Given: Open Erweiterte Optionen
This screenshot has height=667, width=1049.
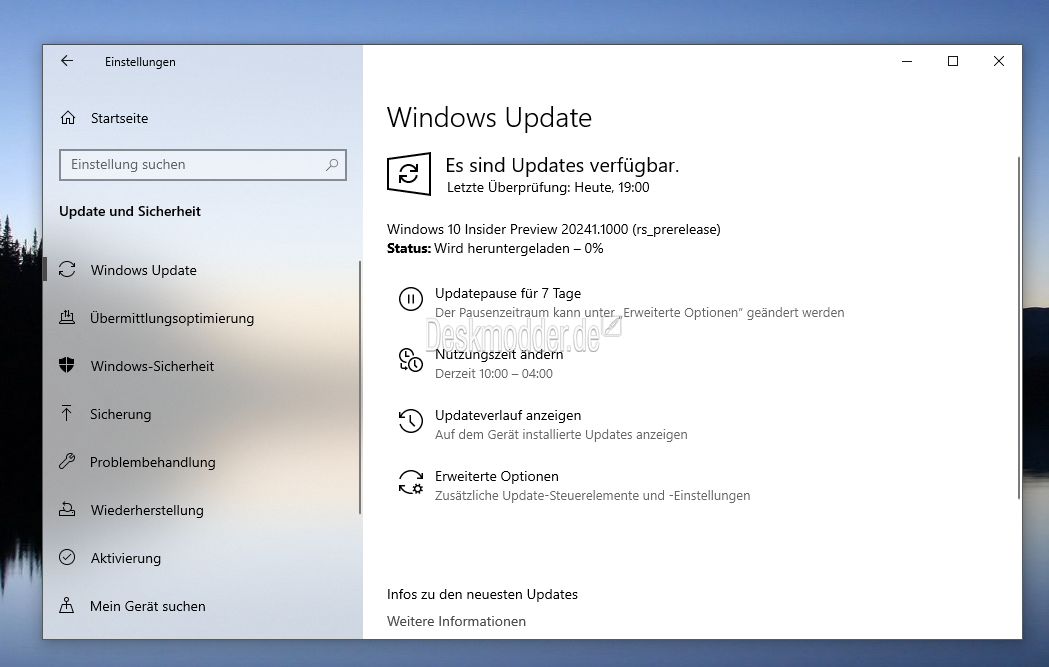Looking at the screenshot, I should click(x=496, y=476).
